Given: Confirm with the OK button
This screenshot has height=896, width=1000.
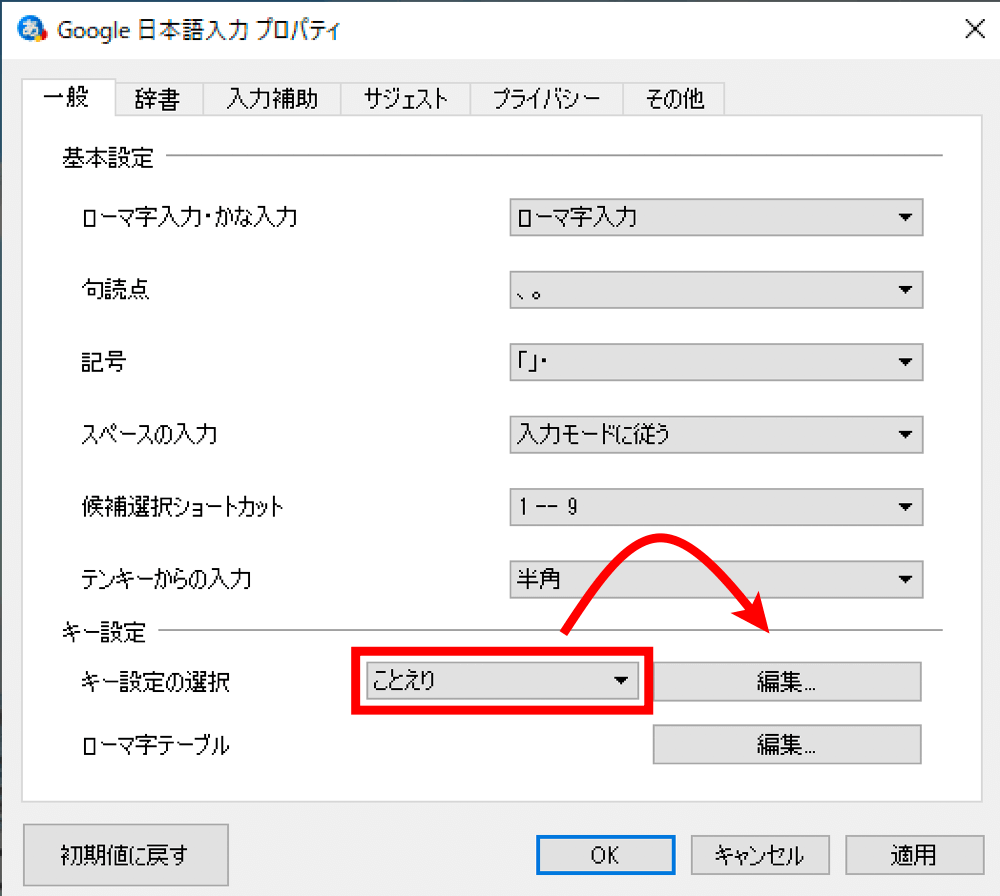Looking at the screenshot, I should coord(605,855).
